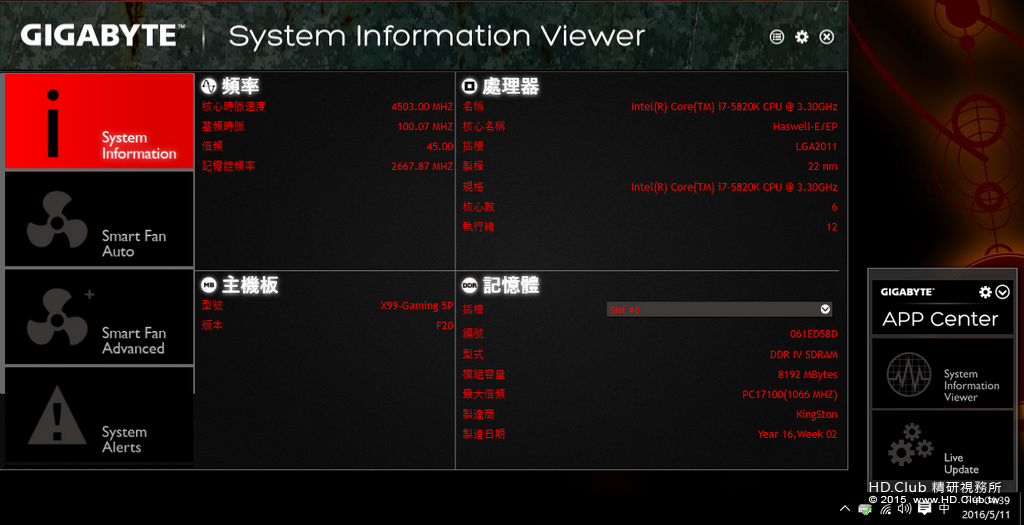
Task: Switch to Smart Fan Auto tab
Action: pos(99,219)
